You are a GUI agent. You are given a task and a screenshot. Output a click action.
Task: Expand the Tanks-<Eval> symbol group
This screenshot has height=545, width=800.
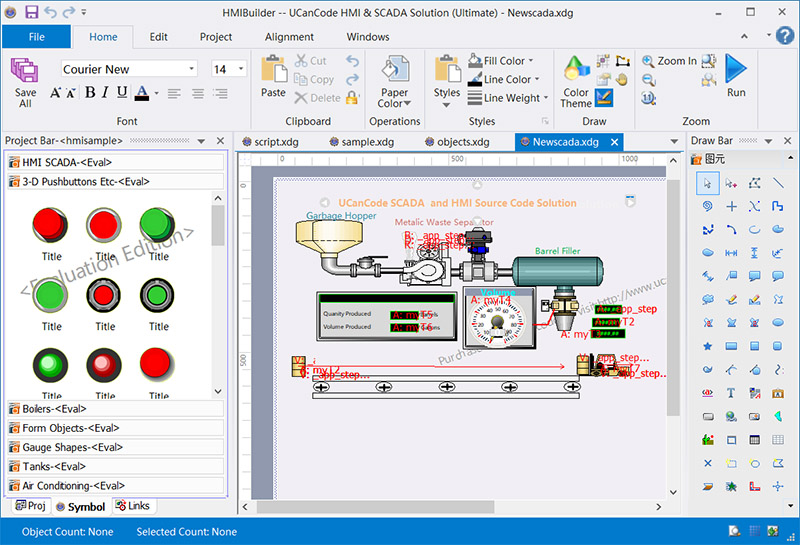[115, 466]
